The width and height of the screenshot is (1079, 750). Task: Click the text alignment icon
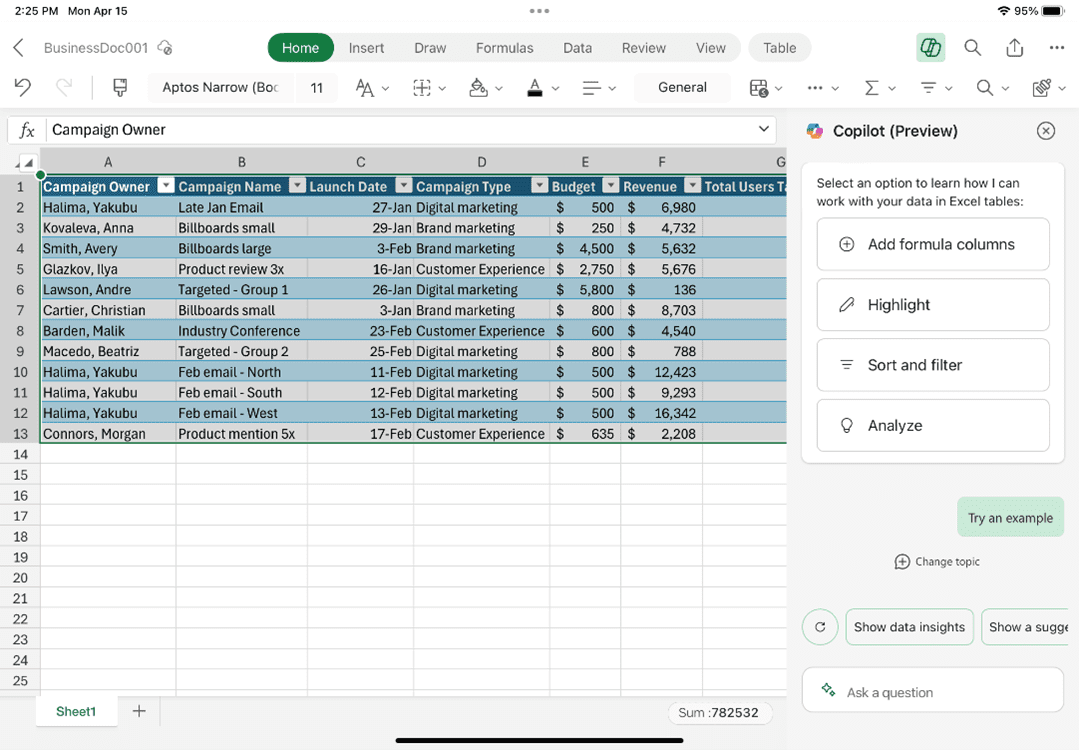591,87
